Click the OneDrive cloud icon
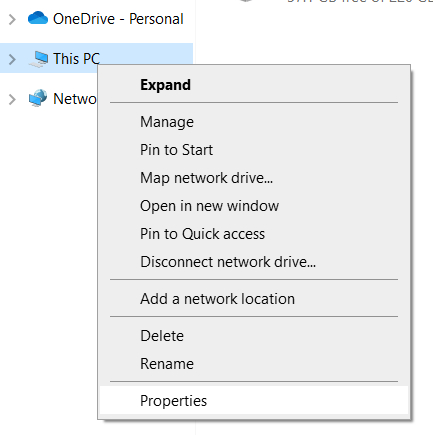The image size is (433, 435). [38, 18]
